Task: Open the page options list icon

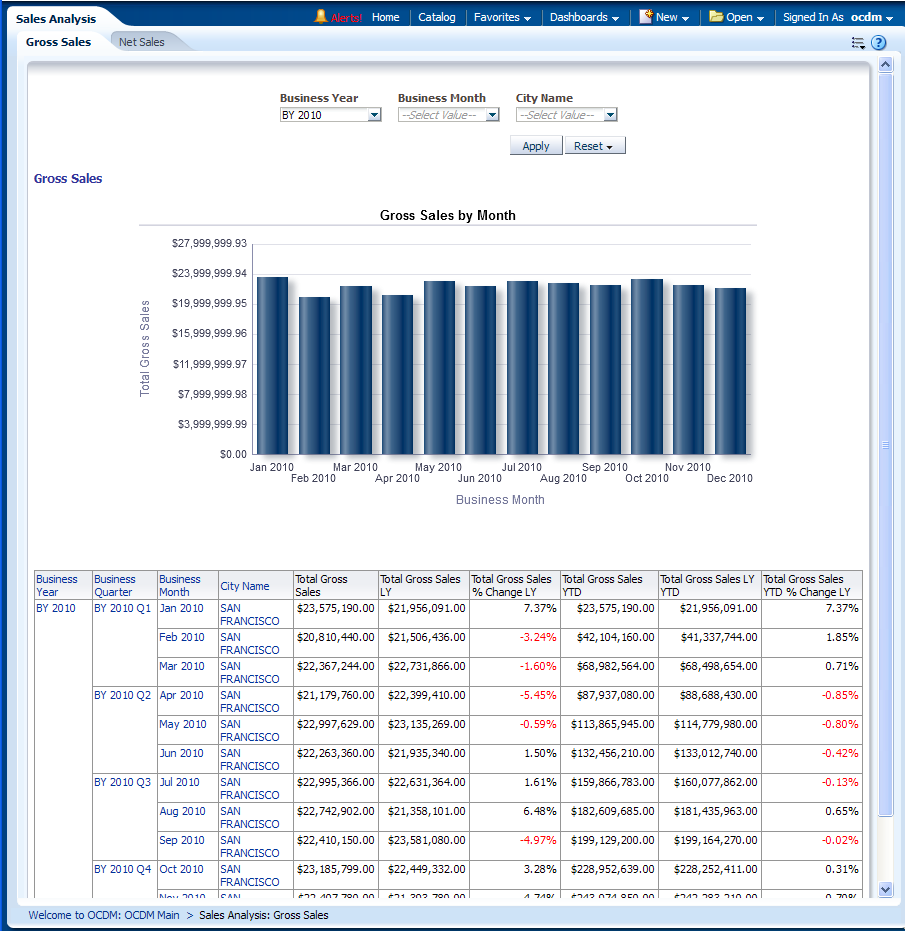Action: (x=858, y=43)
